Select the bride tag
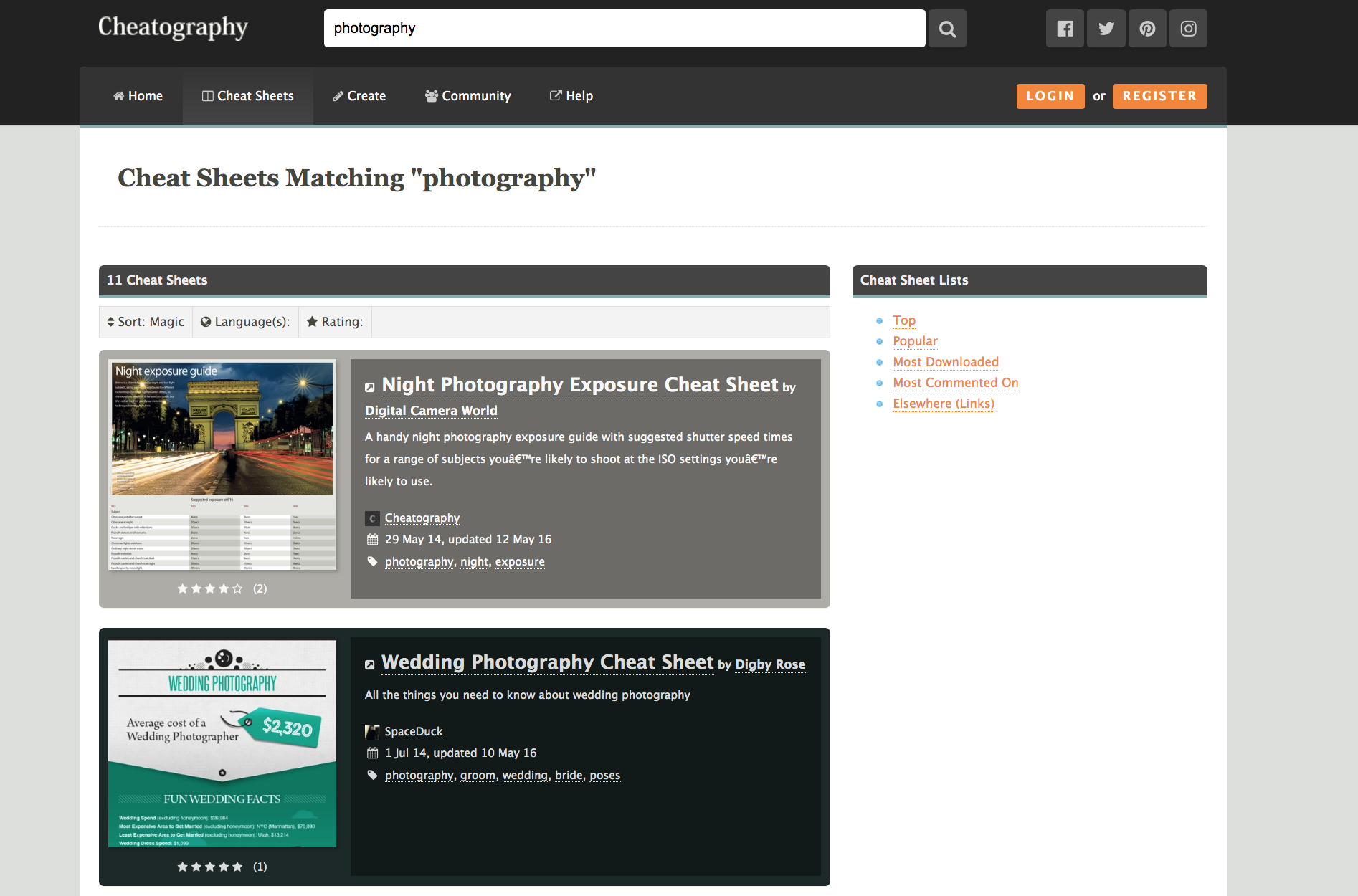1358x896 pixels. 569,776
